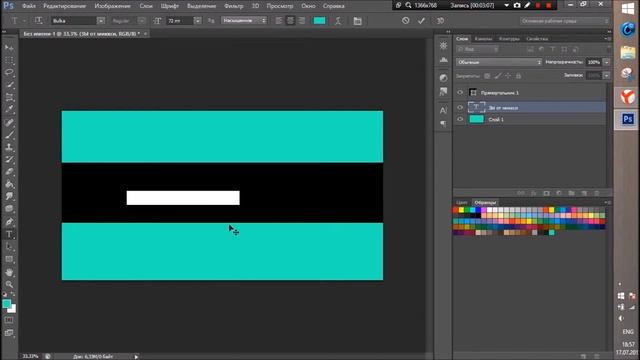The width and height of the screenshot is (640, 360).
Task: Open the layer filter type dropdown
Action: (x=478, y=49)
